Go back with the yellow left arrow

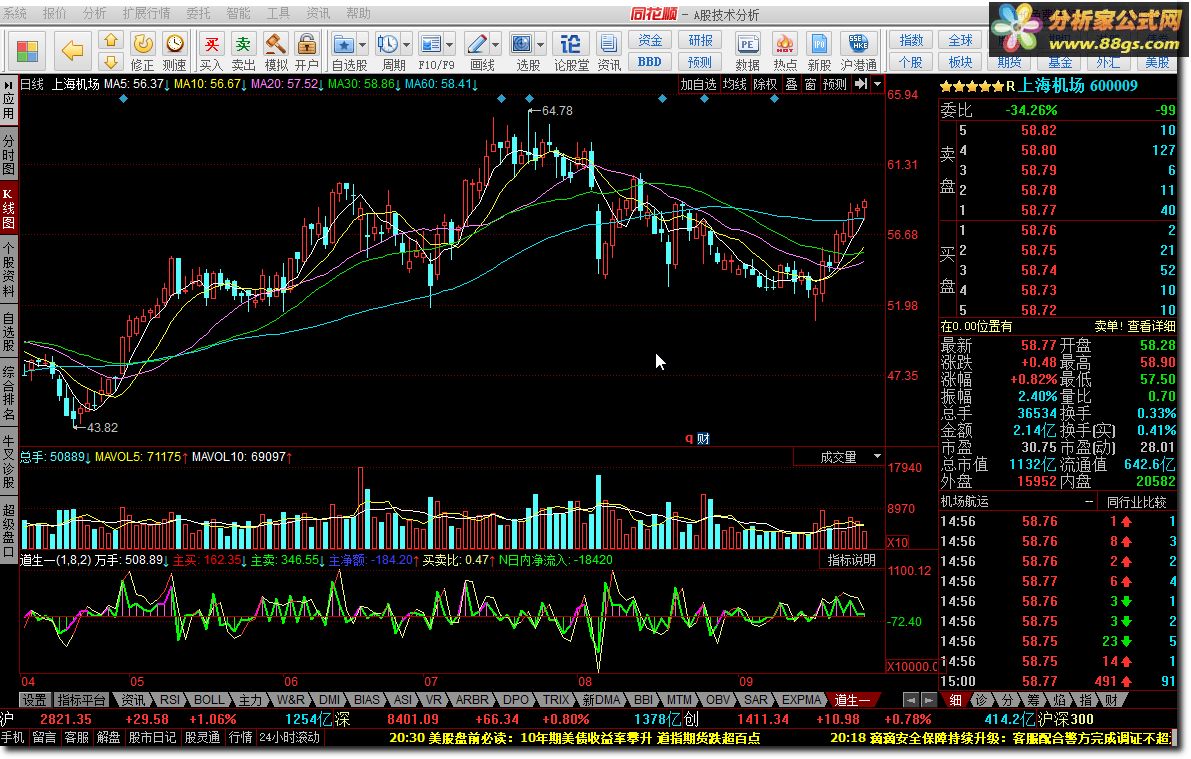pos(72,51)
